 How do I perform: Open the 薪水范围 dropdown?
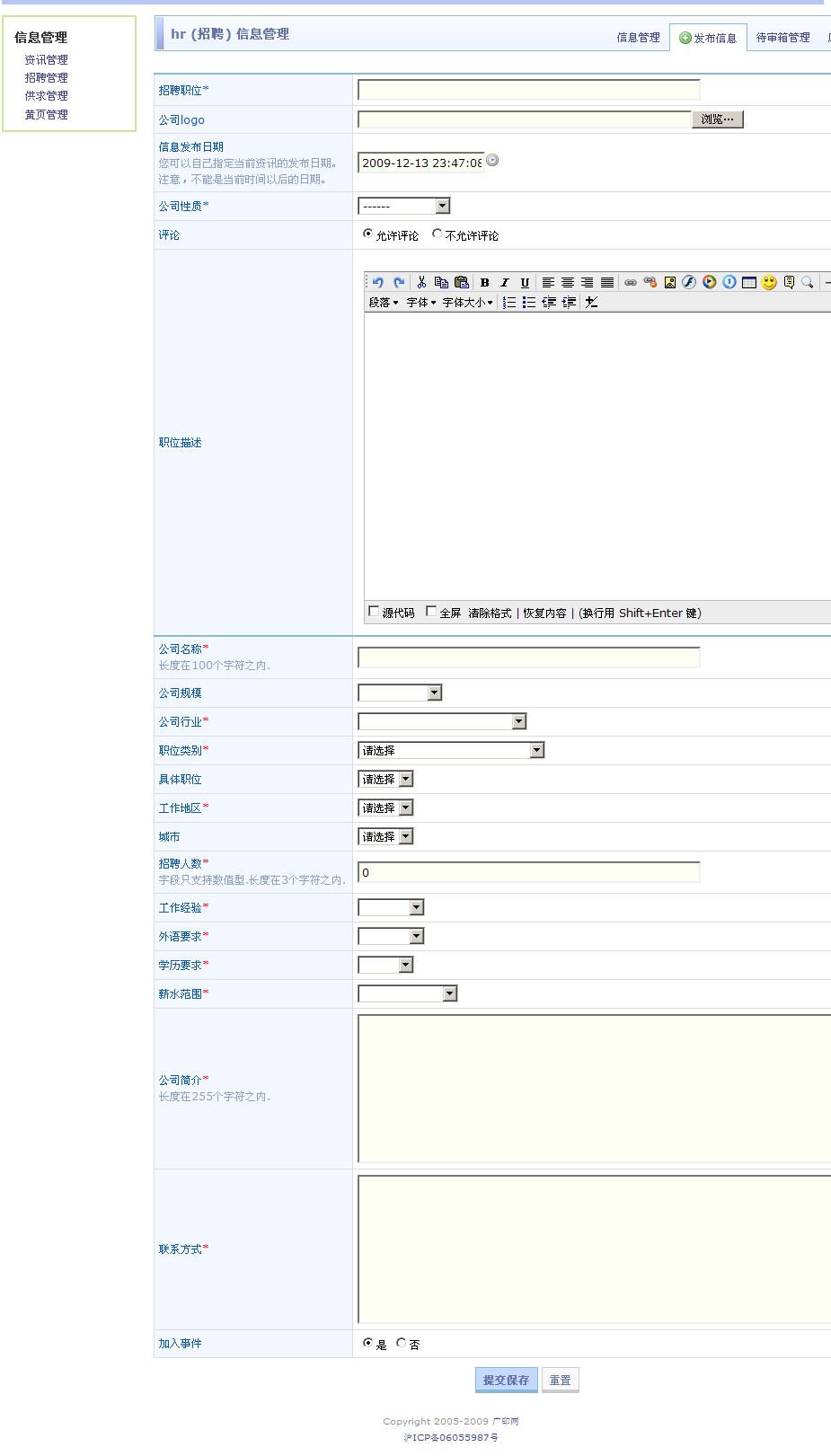(x=408, y=994)
